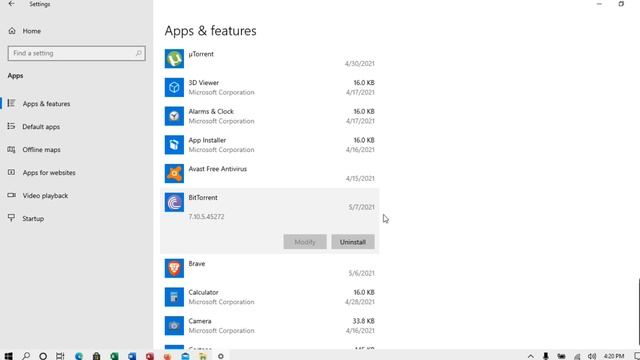
Task: Click the 5/6/2021 date for Brave
Action: tap(361, 273)
